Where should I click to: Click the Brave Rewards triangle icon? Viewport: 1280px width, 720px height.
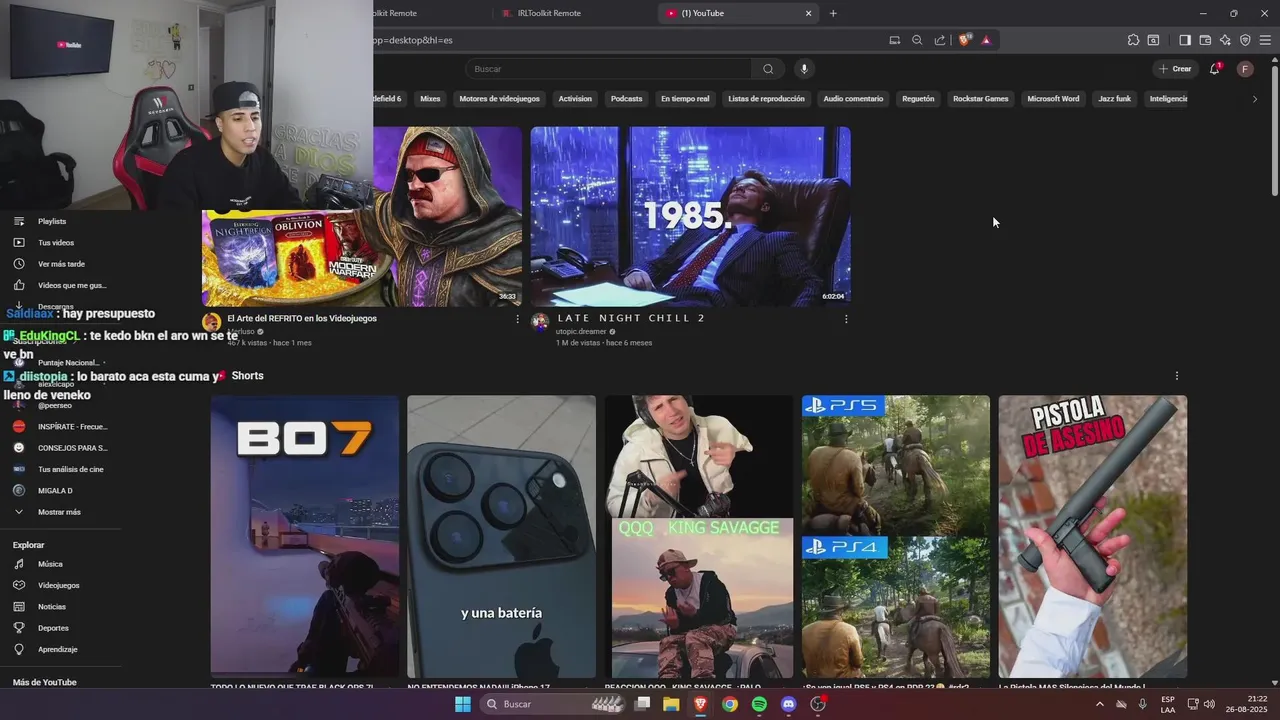(986, 40)
